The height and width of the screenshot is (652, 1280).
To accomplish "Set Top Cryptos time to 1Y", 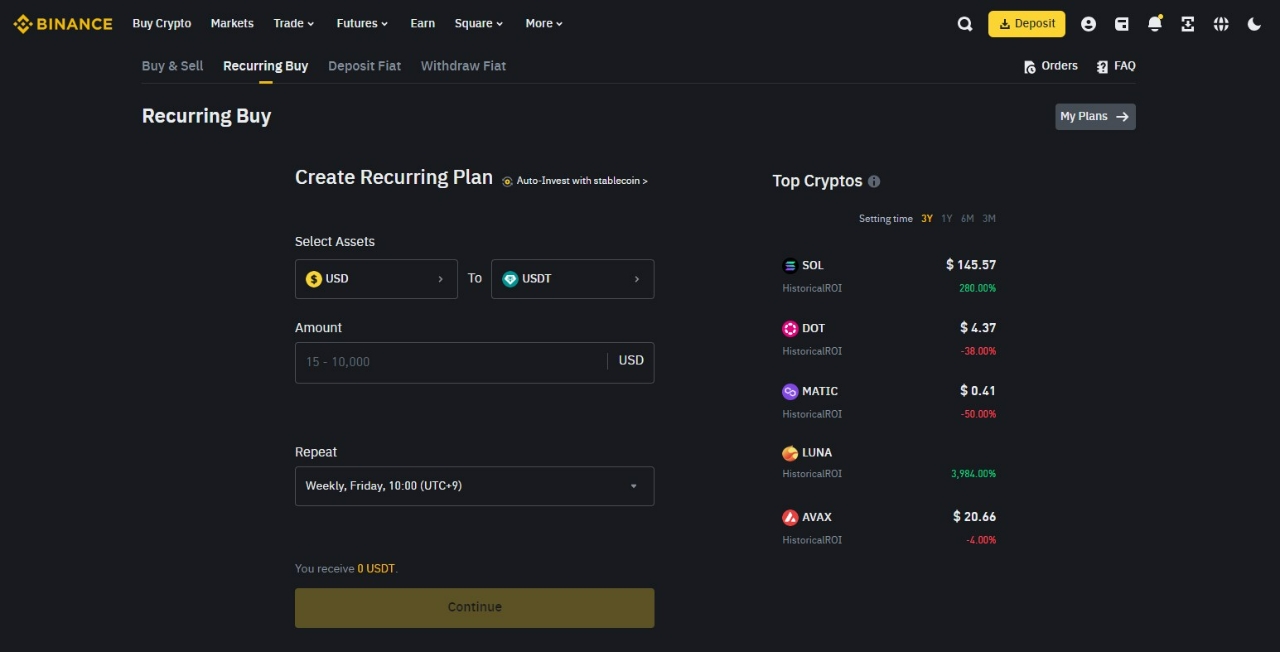I will point(947,219).
